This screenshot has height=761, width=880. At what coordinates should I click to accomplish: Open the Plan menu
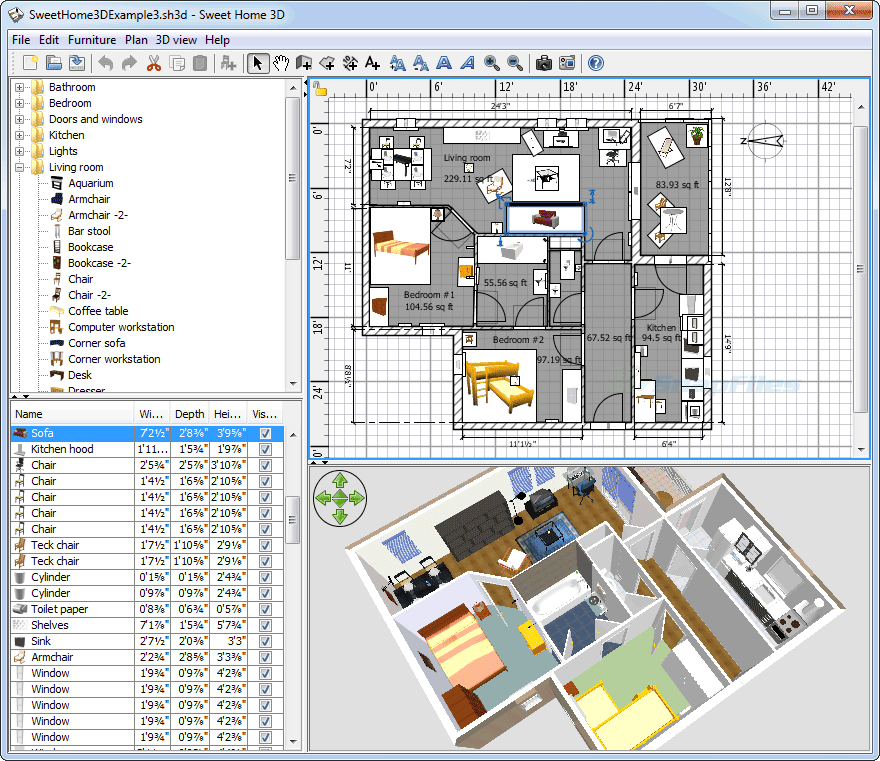point(136,40)
